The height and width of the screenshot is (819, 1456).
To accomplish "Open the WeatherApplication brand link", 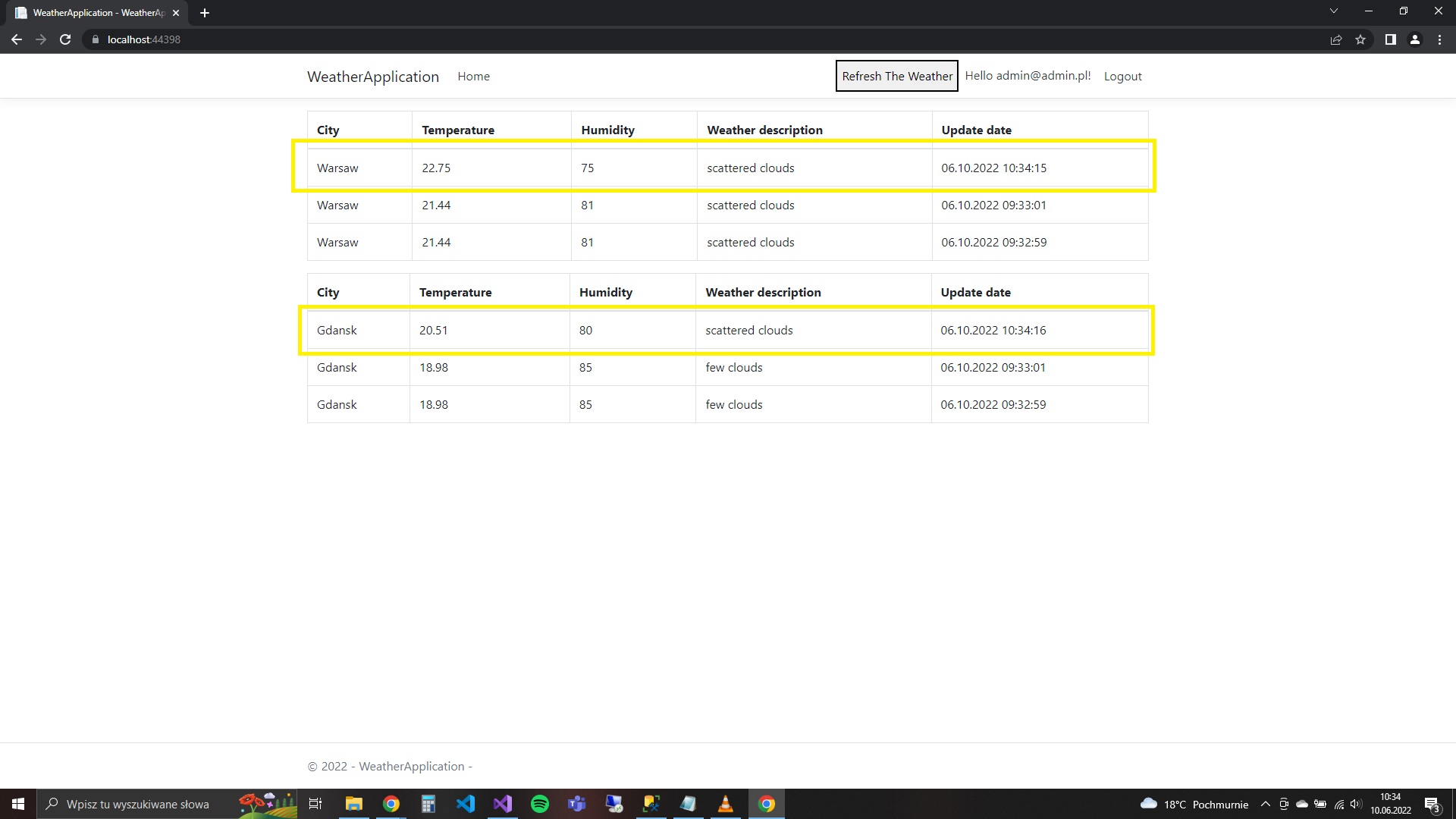I will (x=372, y=77).
